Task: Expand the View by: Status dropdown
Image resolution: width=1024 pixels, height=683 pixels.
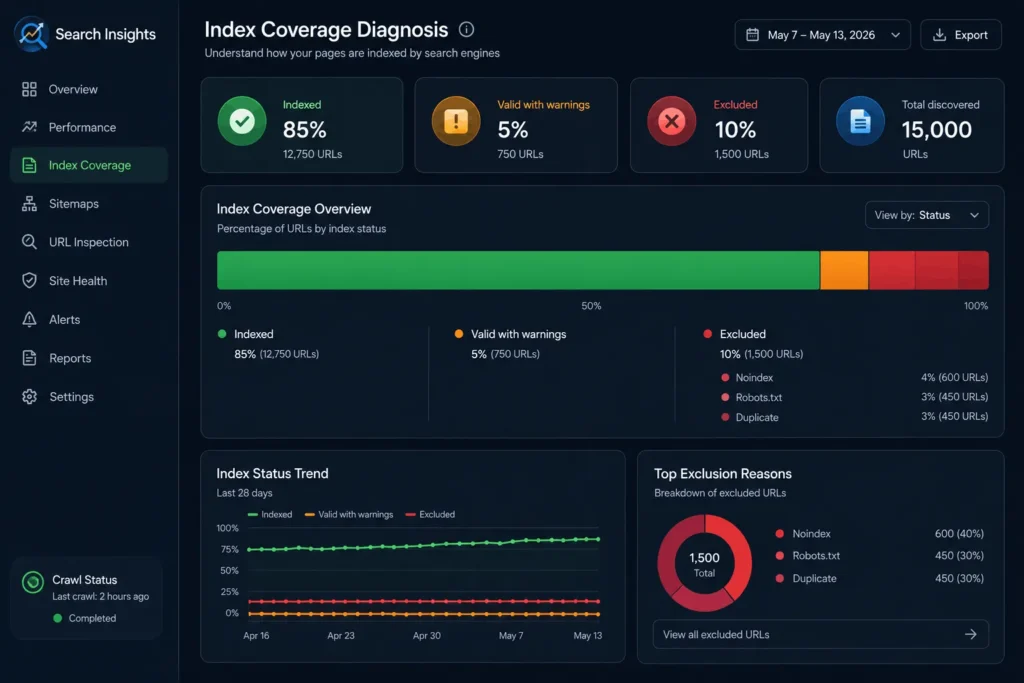Action: (x=927, y=215)
